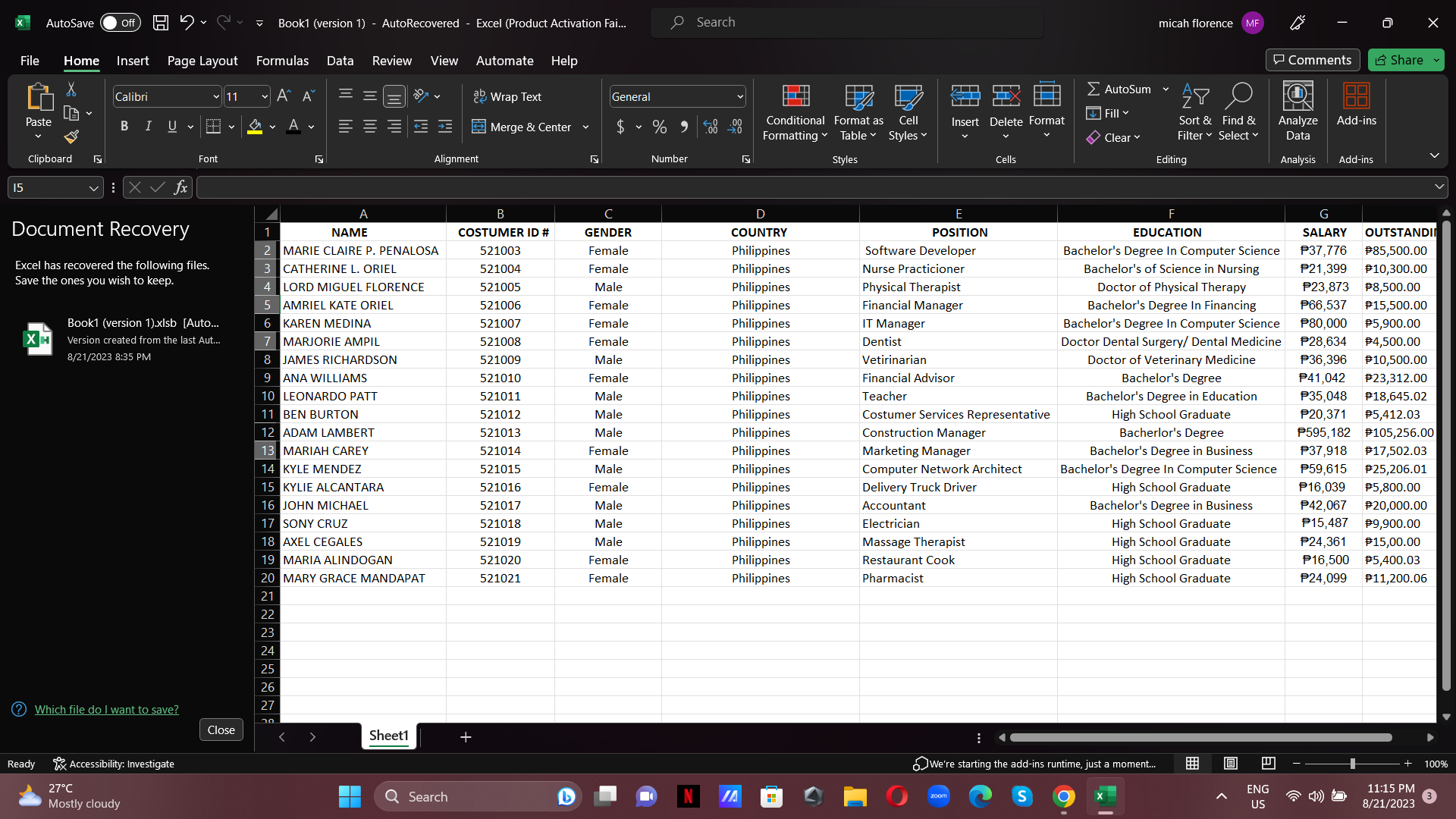Click the horizontal scrollbar
The image size is (1456, 819).
(x=1200, y=737)
